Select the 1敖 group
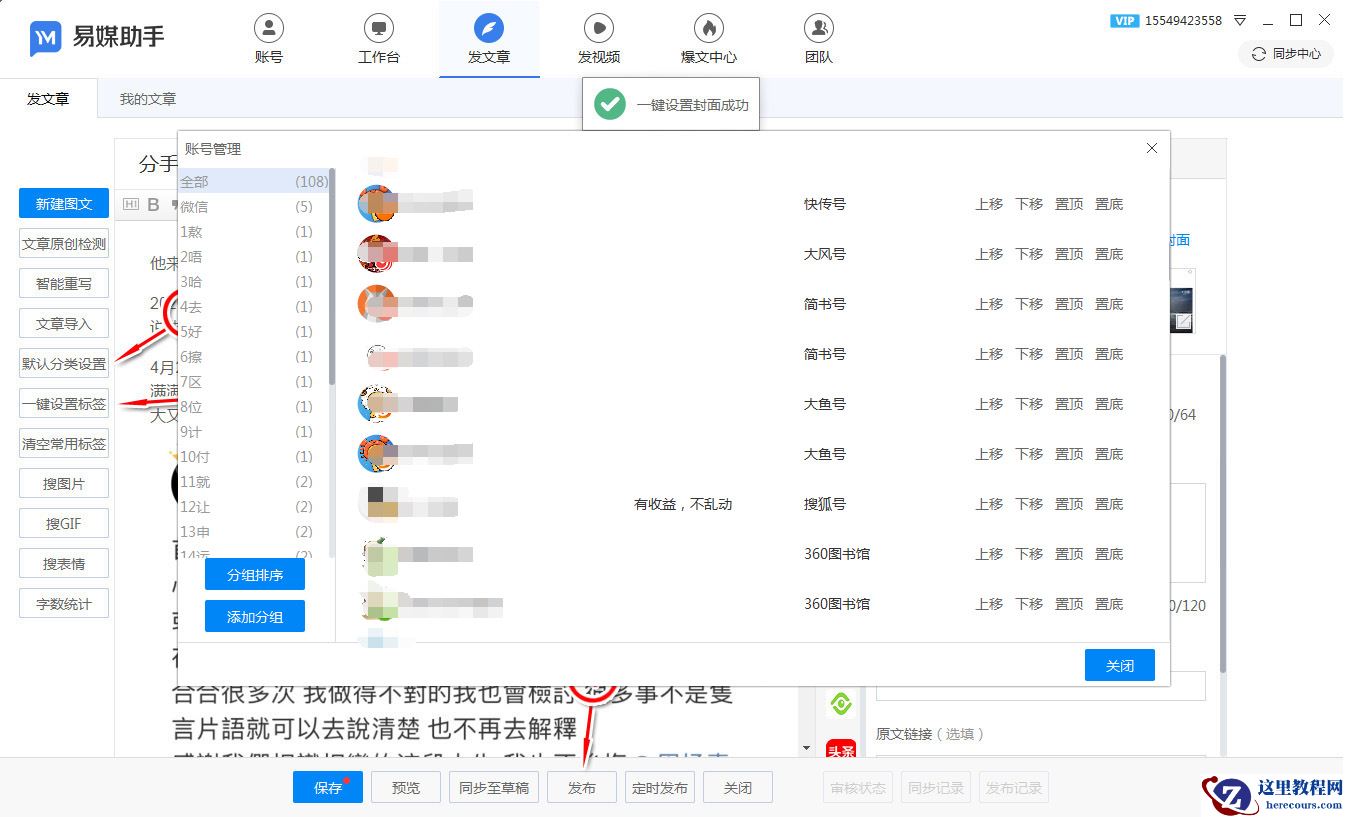 coord(254,232)
